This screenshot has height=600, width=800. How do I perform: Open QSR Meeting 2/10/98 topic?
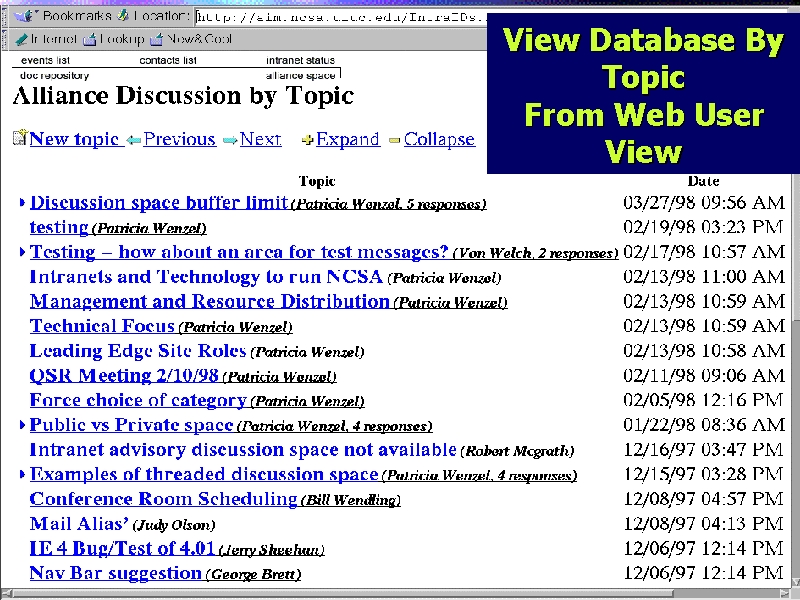124,376
